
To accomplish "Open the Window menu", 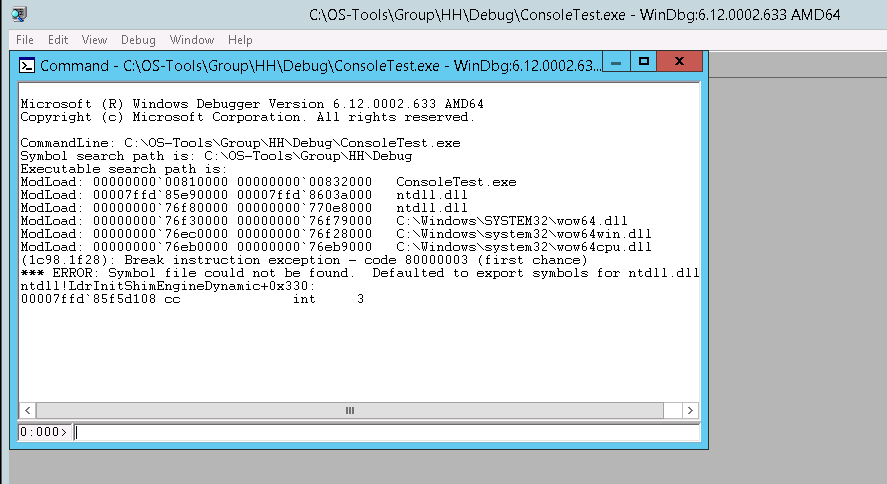I will pyautogui.click(x=192, y=40).
